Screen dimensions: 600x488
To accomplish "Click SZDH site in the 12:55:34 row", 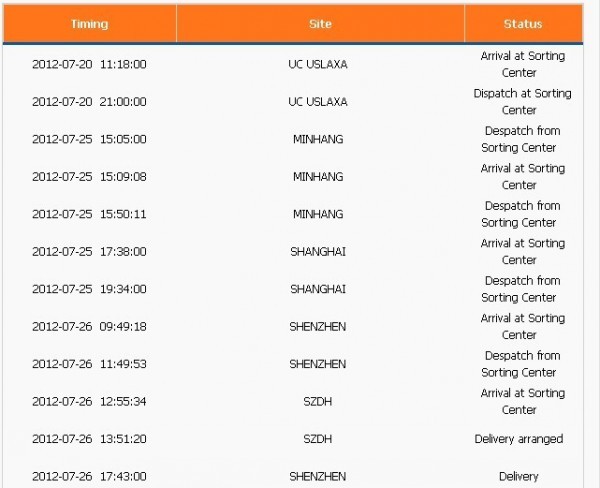I will [318, 401].
